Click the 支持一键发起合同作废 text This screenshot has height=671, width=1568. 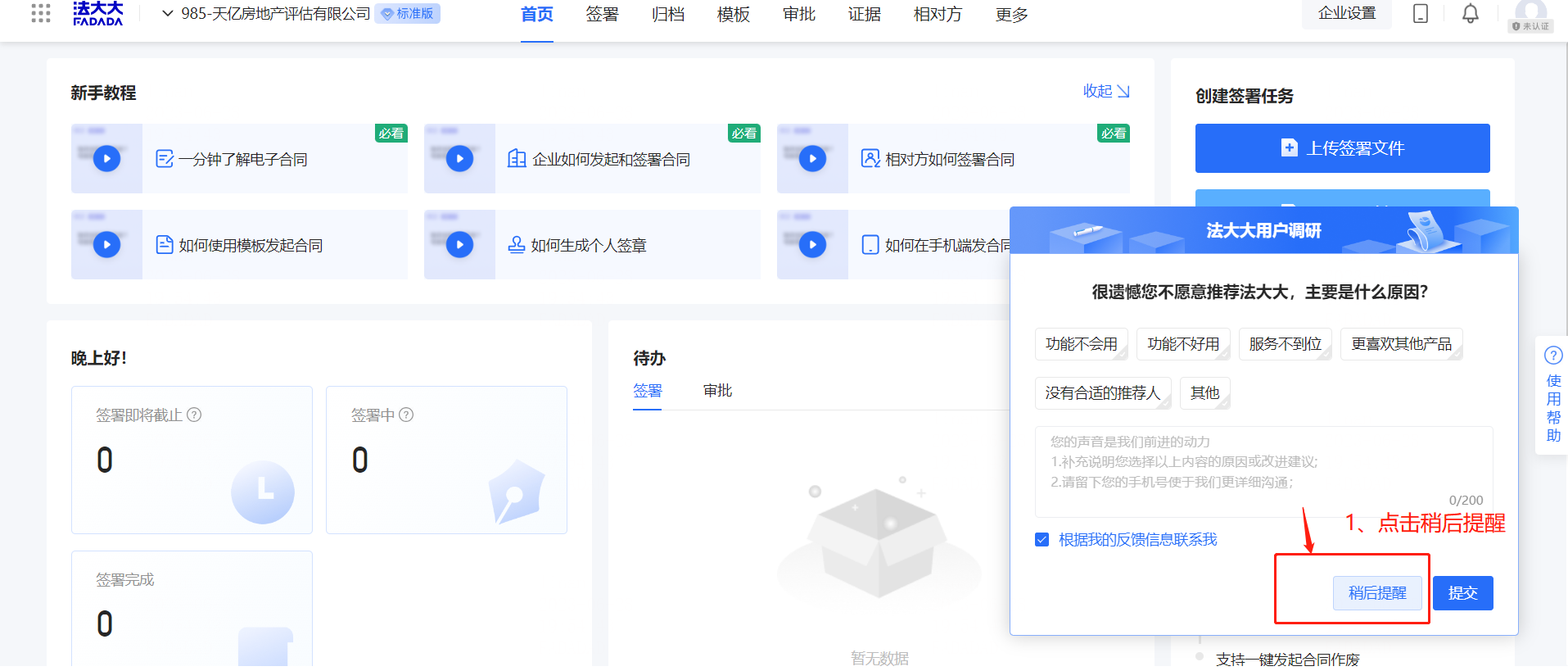(1287, 660)
